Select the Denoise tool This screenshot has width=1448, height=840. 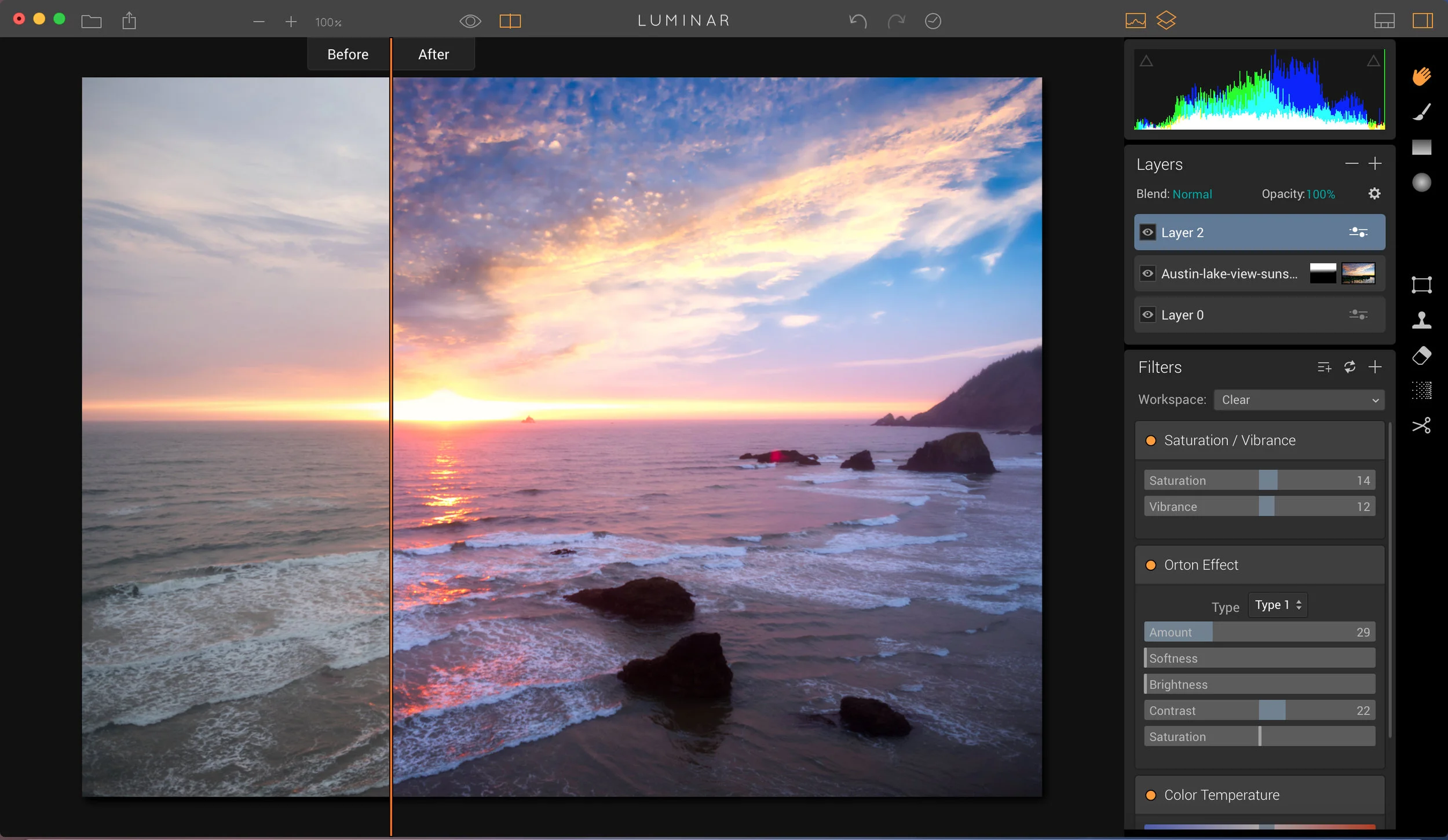1421,391
